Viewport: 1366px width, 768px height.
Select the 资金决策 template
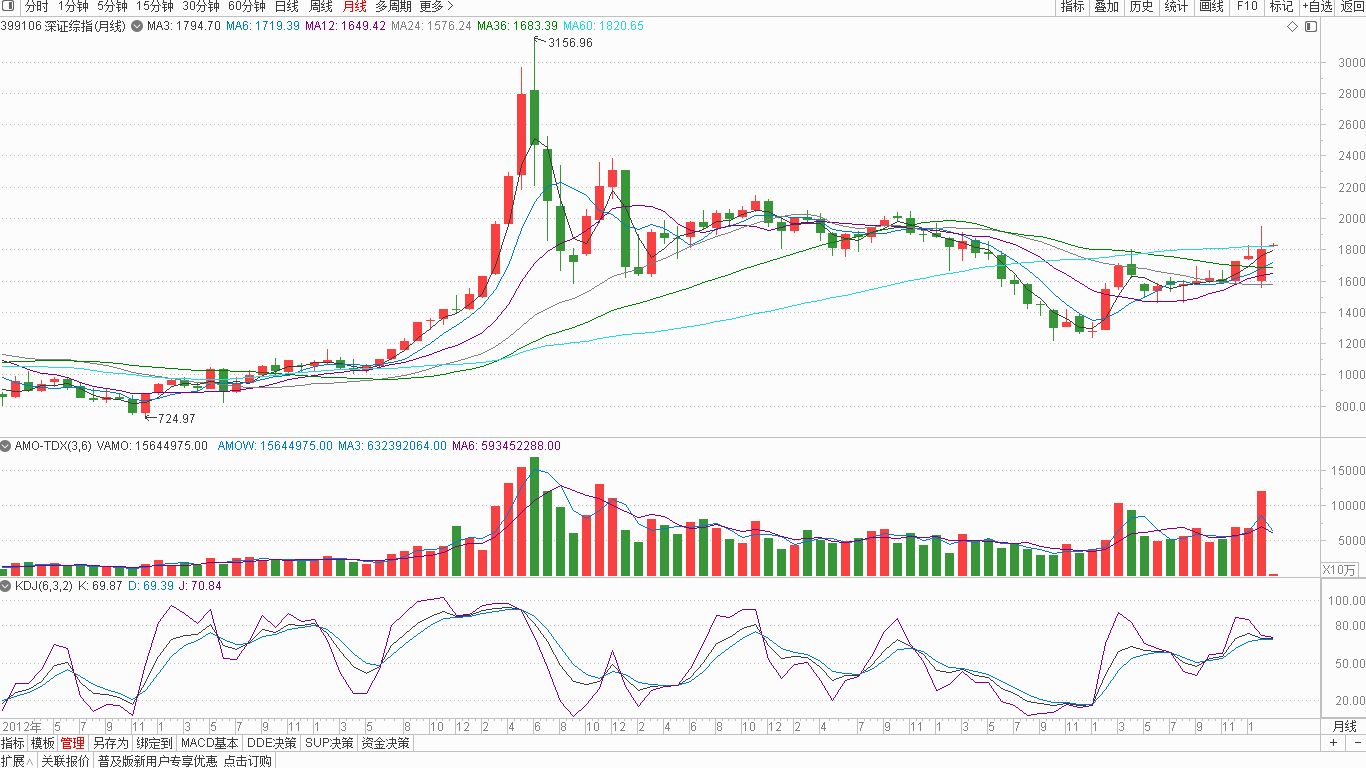point(385,743)
